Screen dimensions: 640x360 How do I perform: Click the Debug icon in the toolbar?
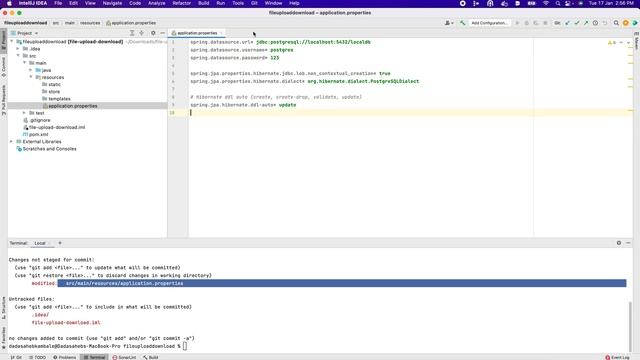[x=527, y=23]
